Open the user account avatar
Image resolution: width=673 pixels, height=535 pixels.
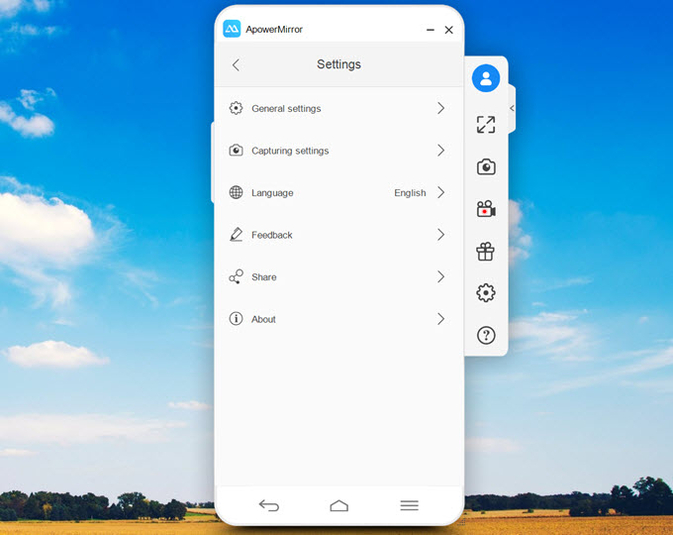pos(485,78)
